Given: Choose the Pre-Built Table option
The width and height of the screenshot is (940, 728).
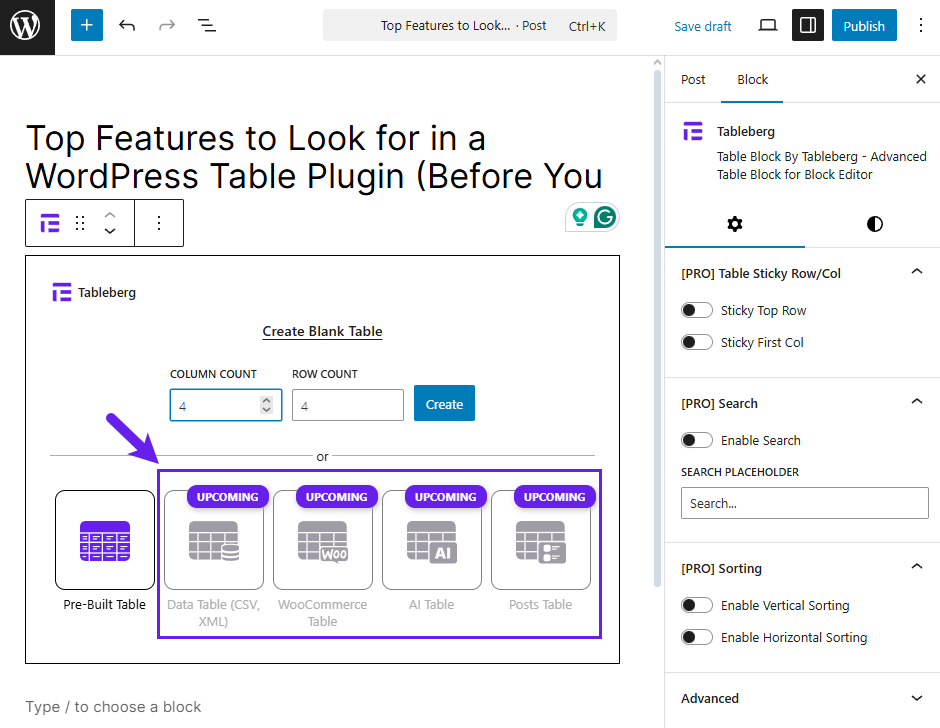Looking at the screenshot, I should tap(105, 540).
